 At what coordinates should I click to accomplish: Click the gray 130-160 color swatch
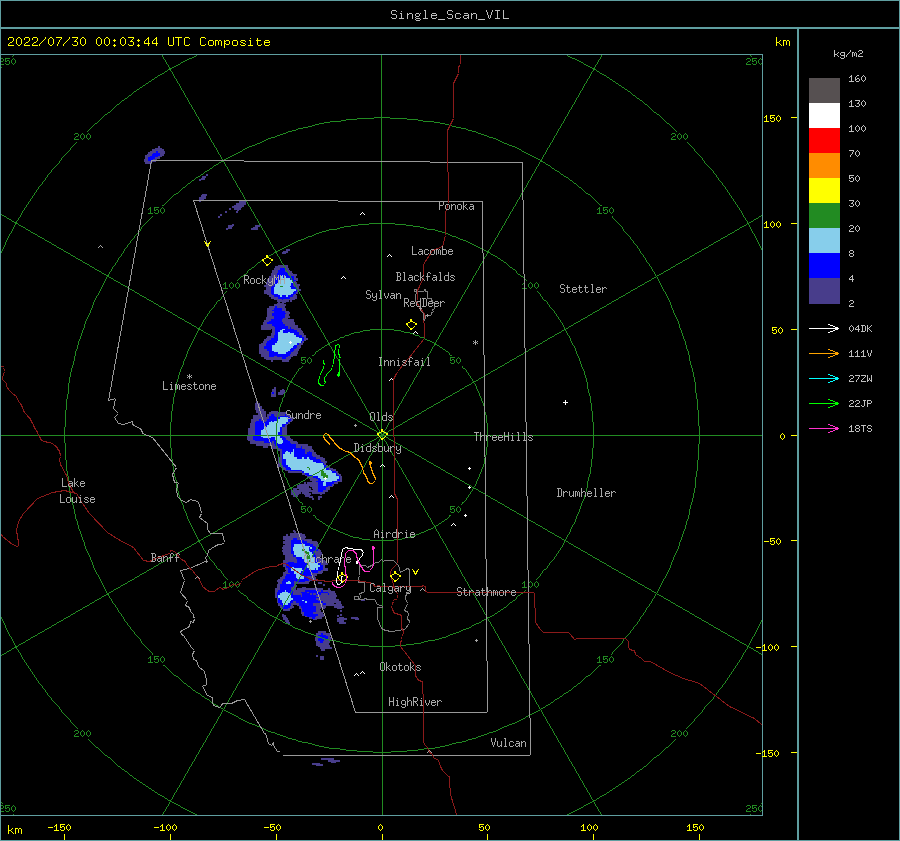coord(824,91)
